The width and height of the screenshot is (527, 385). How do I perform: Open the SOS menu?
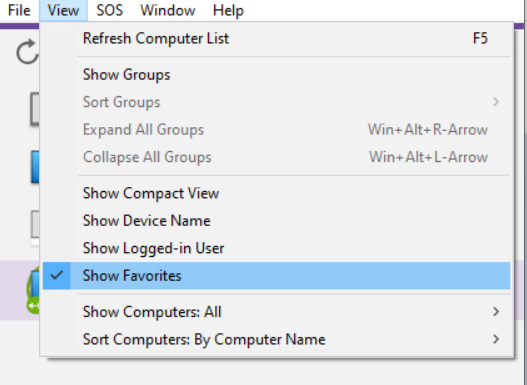110,10
